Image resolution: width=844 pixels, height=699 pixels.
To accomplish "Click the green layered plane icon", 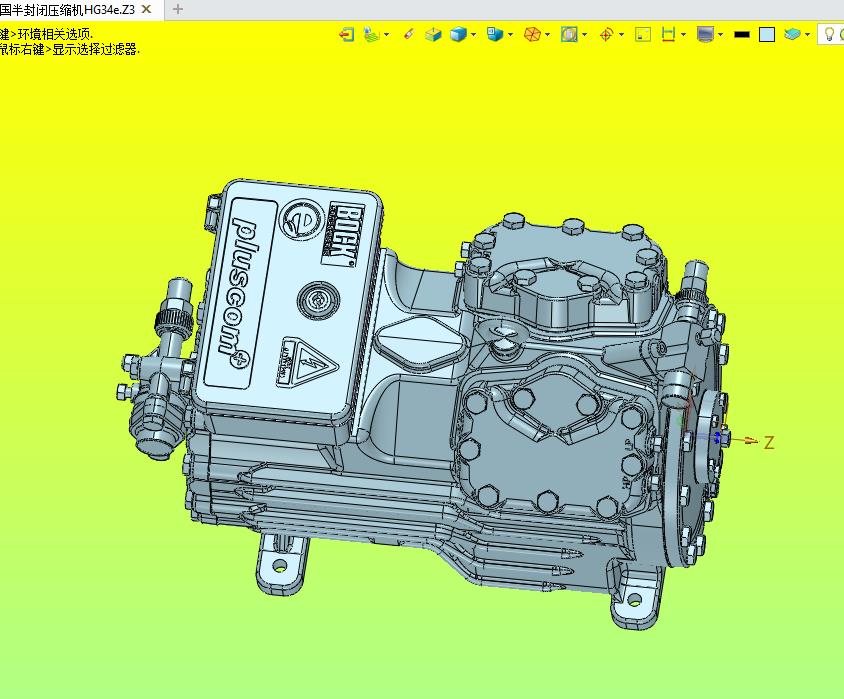I will click(371, 35).
